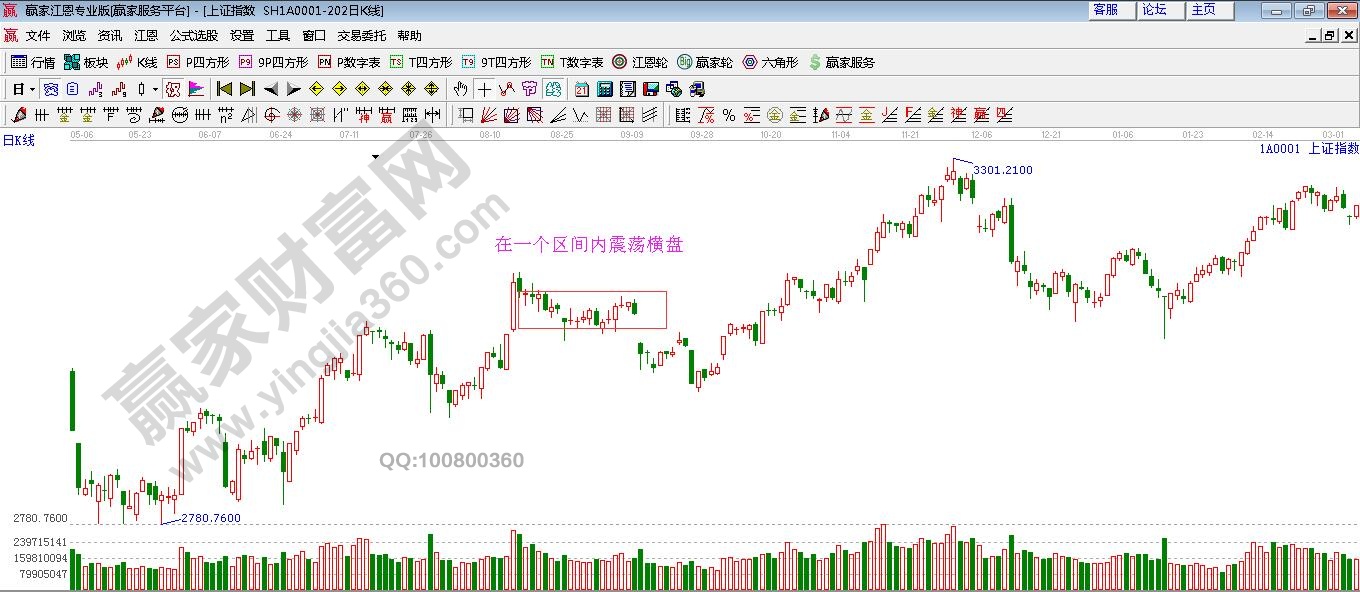The height and width of the screenshot is (592, 1360).
Task: Toggle the hand pan tool
Action: (461, 89)
